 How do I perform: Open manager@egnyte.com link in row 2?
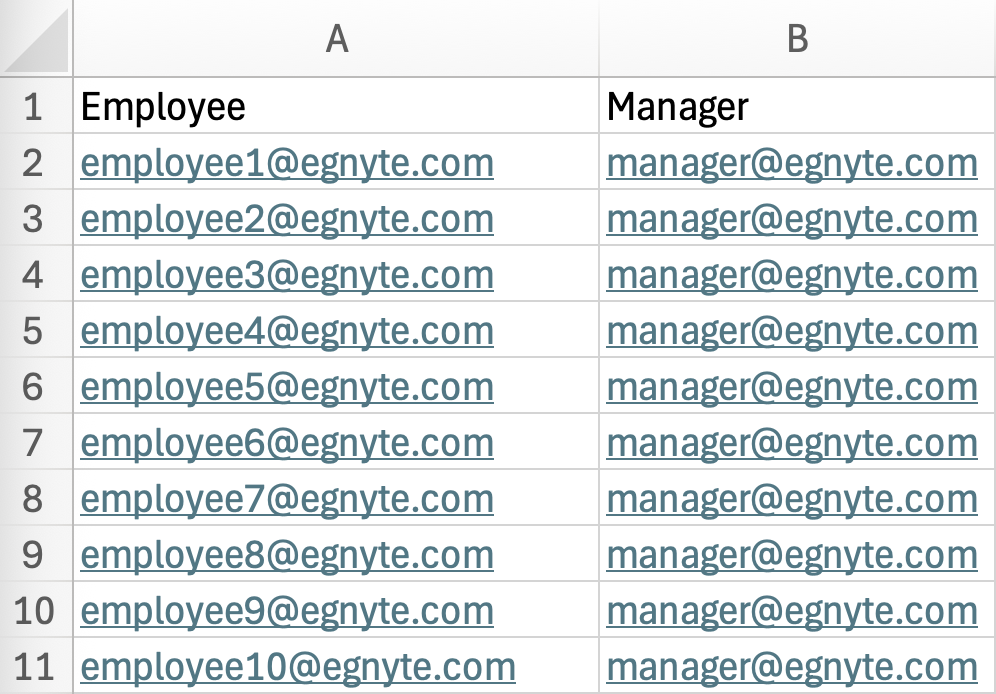coord(791,163)
